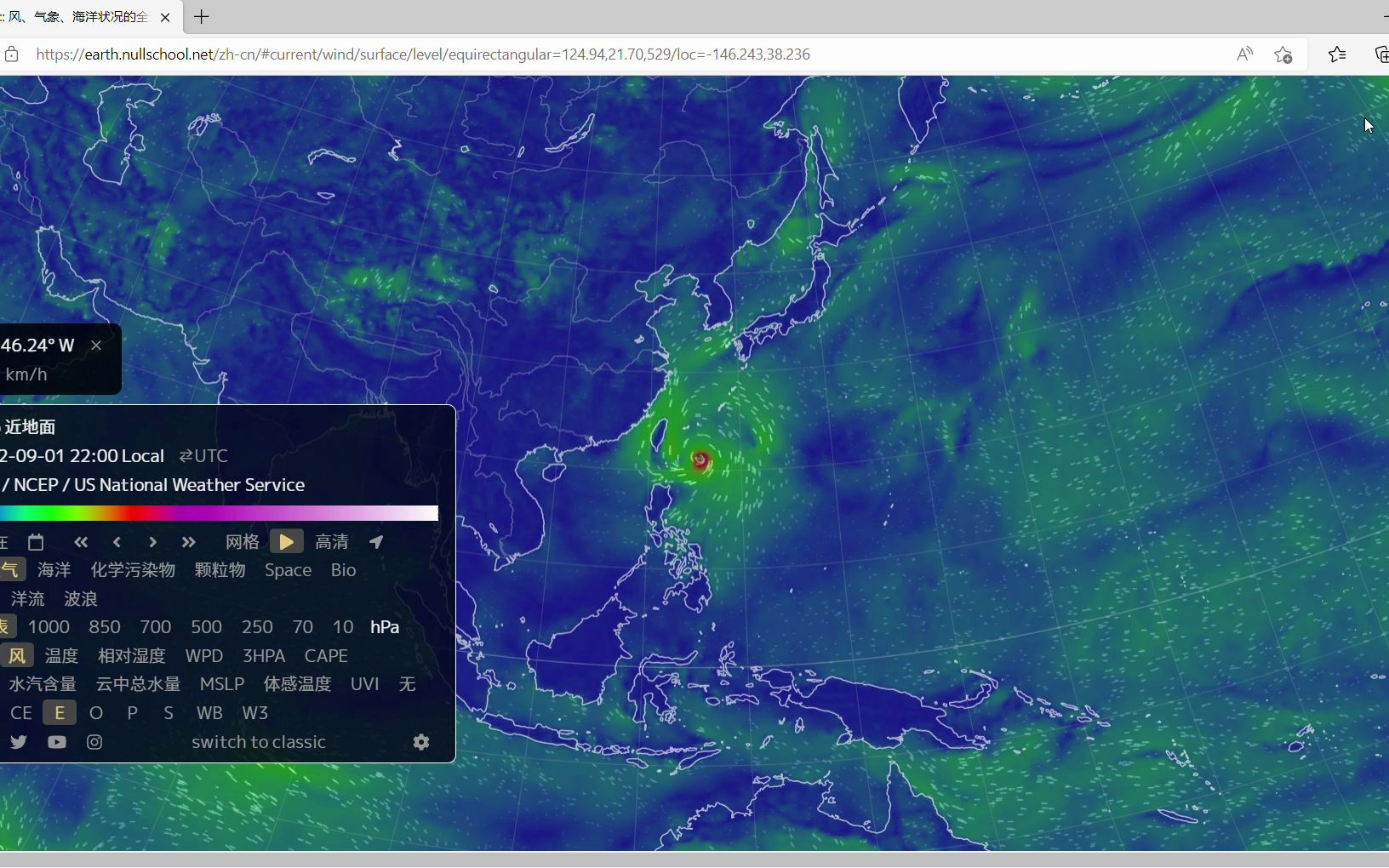Select 云中总水量 cloud water overlay

[138, 684]
